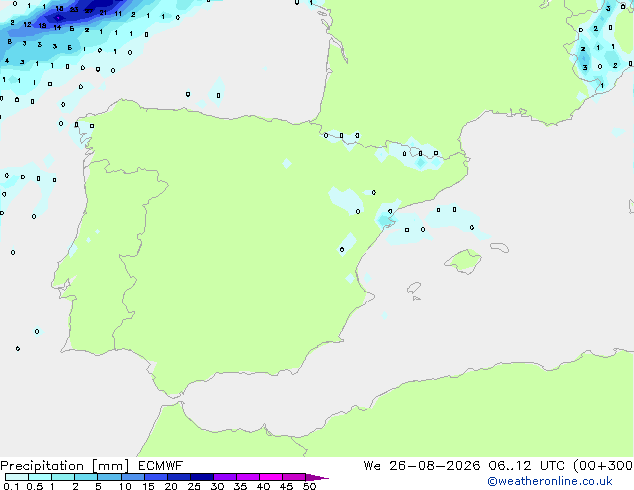
Task: Click the "23" precipitation value on map
Action: coord(74,9)
